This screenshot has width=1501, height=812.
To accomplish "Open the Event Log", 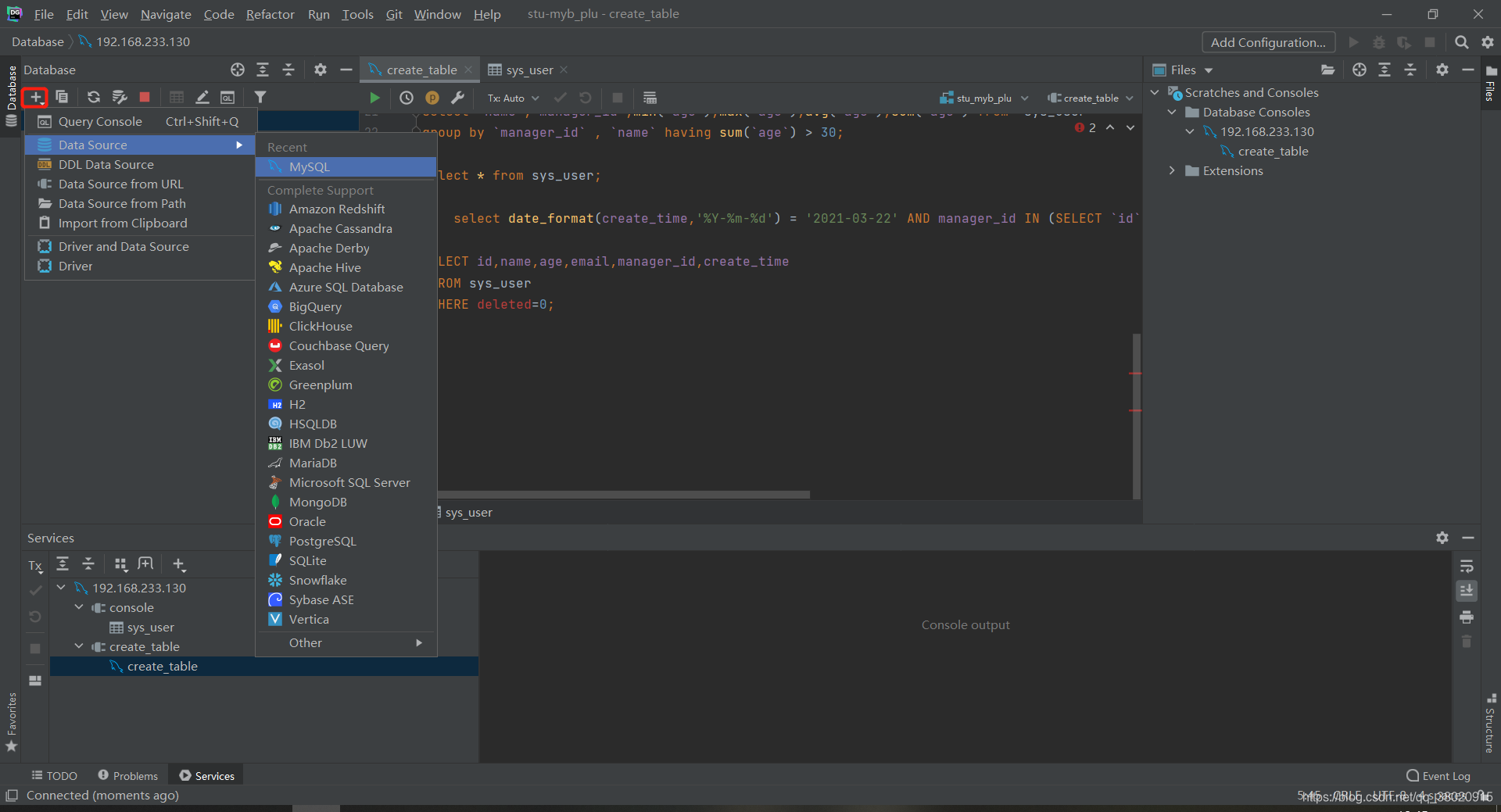I will click(x=1438, y=775).
